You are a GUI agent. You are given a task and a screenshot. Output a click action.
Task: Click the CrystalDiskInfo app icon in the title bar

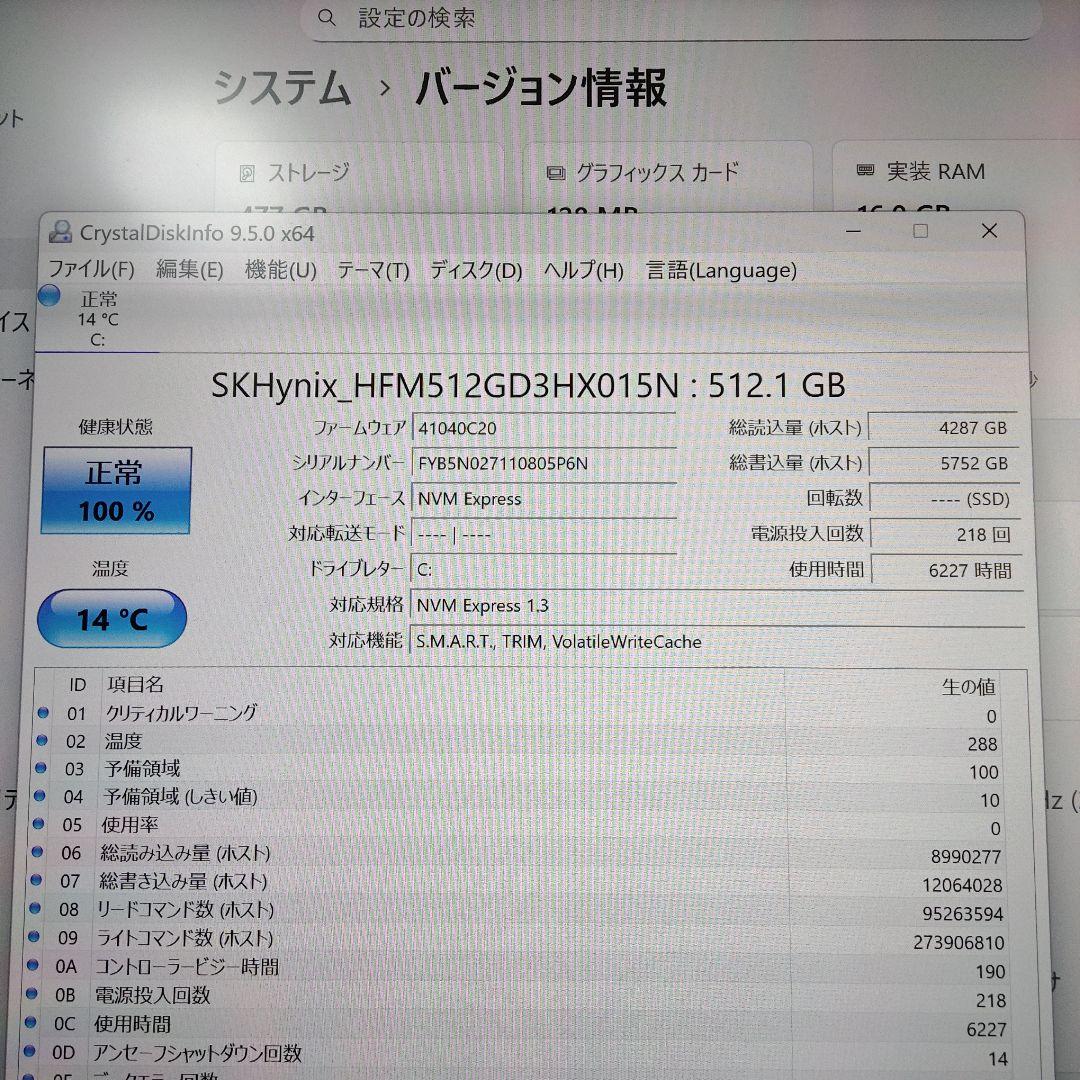click(x=60, y=232)
